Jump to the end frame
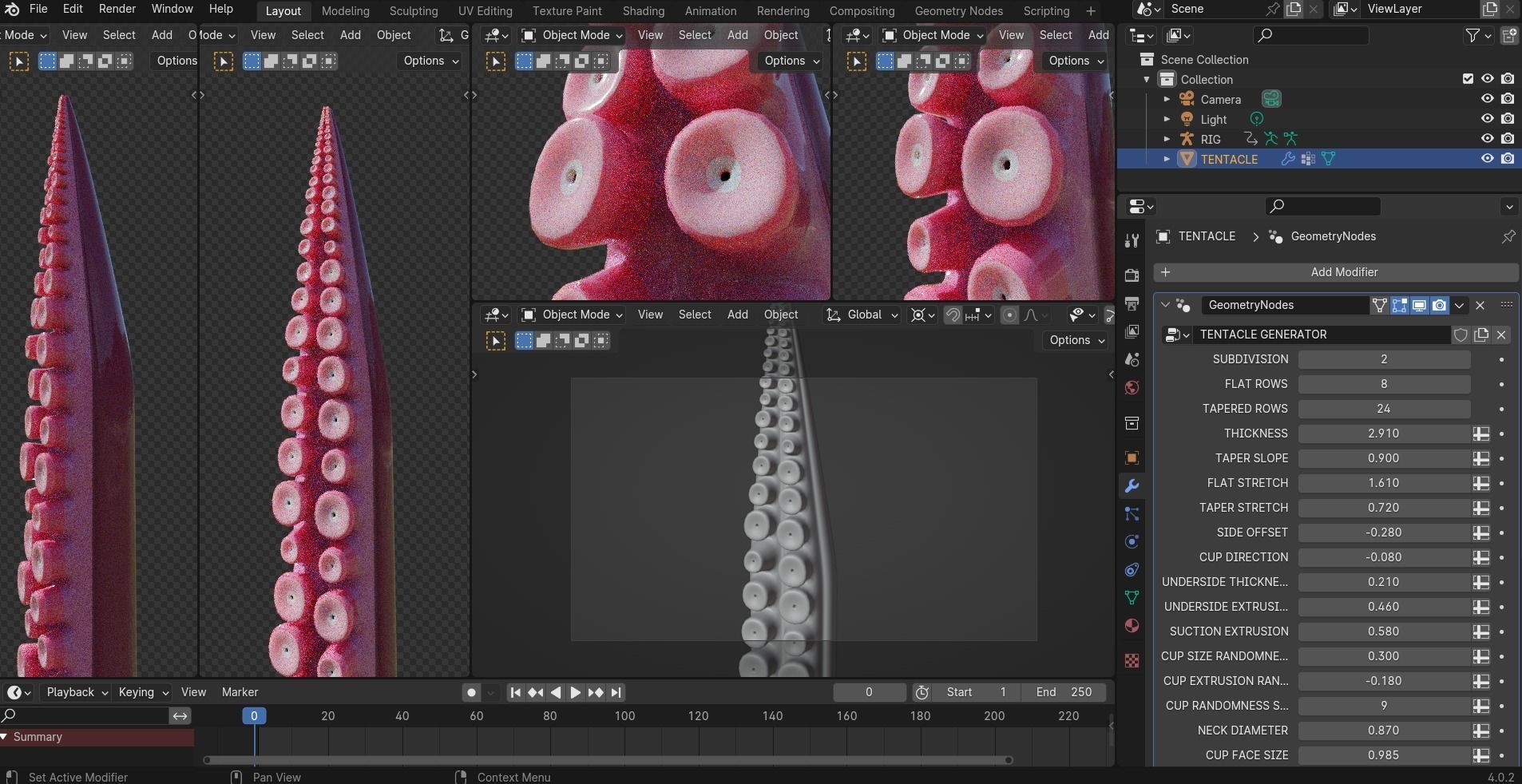 pos(616,692)
